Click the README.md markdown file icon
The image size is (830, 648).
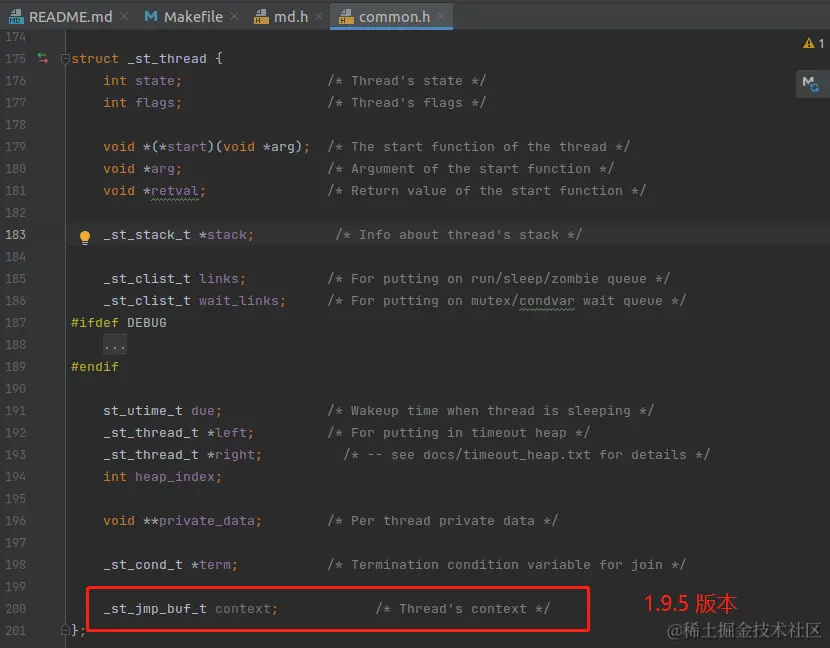pyautogui.click(x=16, y=17)
